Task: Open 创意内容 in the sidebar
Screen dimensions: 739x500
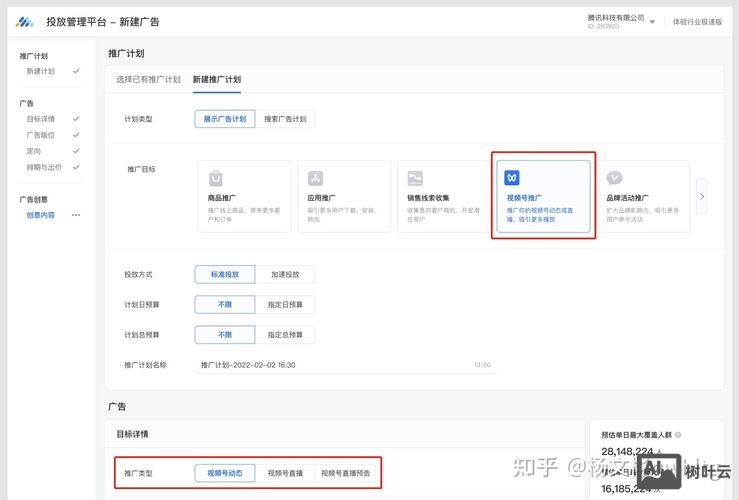Action: point(41,215)
